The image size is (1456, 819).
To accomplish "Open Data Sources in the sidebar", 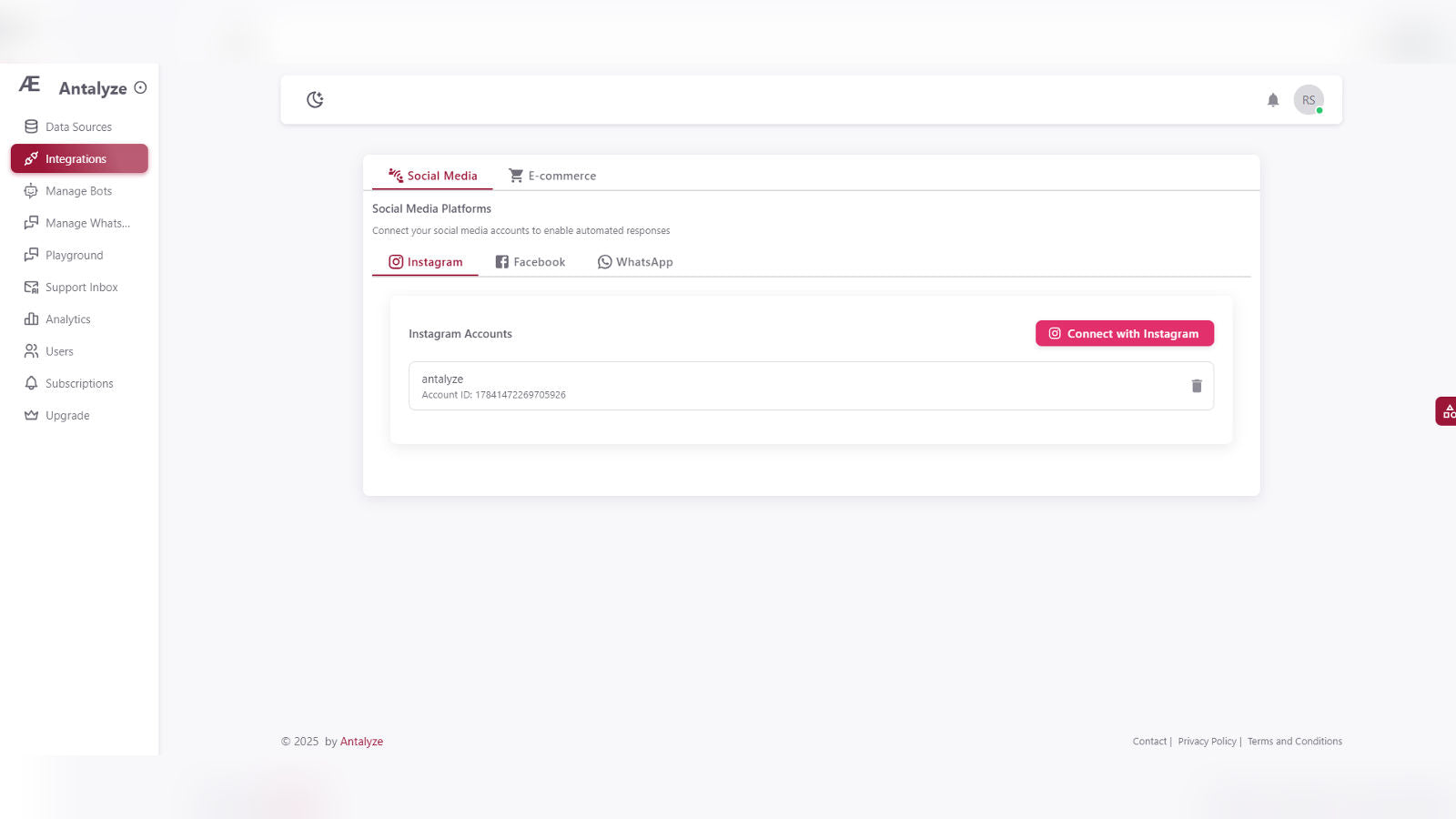I will point(79,127).
